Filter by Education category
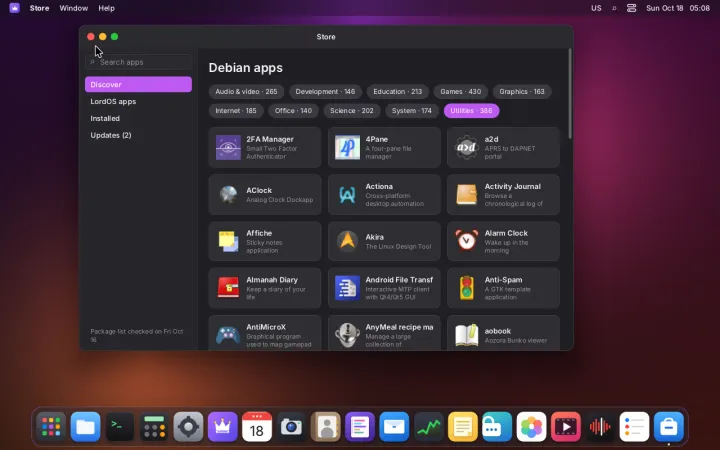720x450 pixels. click(x=398, y=91)
